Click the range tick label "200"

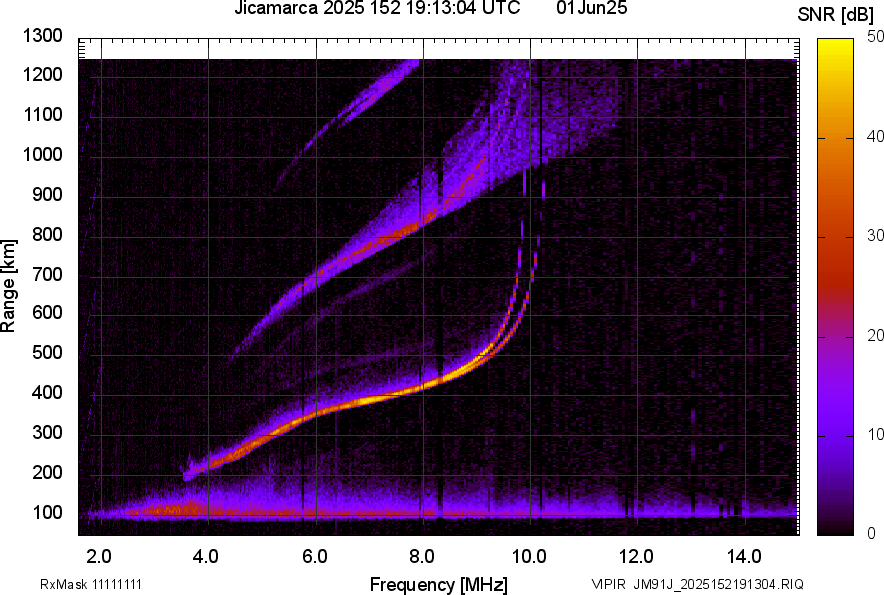click(x=48, y=472)
